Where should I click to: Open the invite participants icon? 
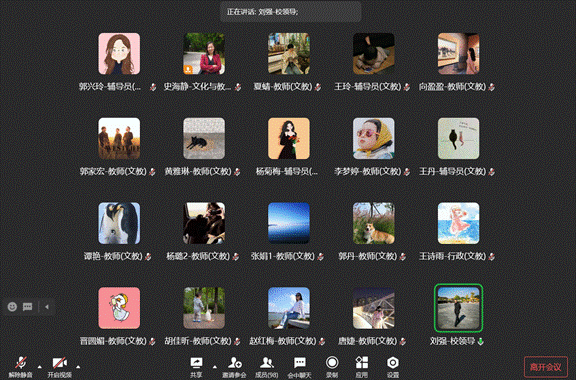click(234, 363)
